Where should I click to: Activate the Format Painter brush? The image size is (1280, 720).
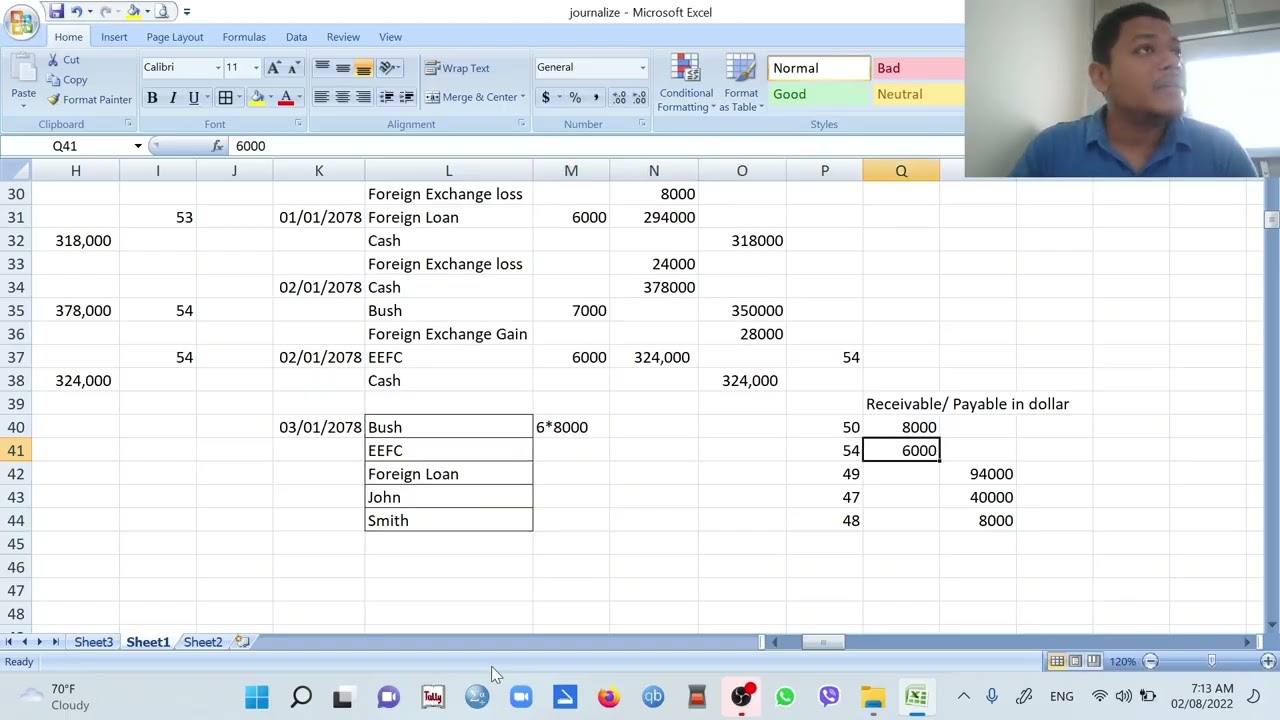(x=89, y=100)
